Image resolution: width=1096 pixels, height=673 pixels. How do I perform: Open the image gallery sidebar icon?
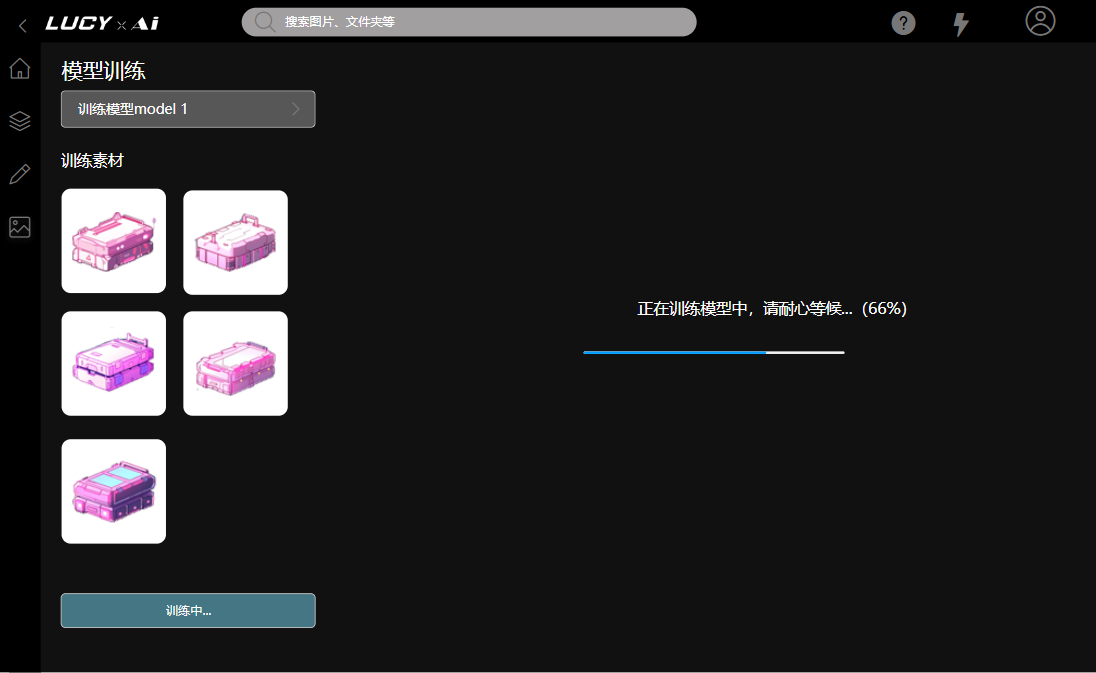point(20,227)
